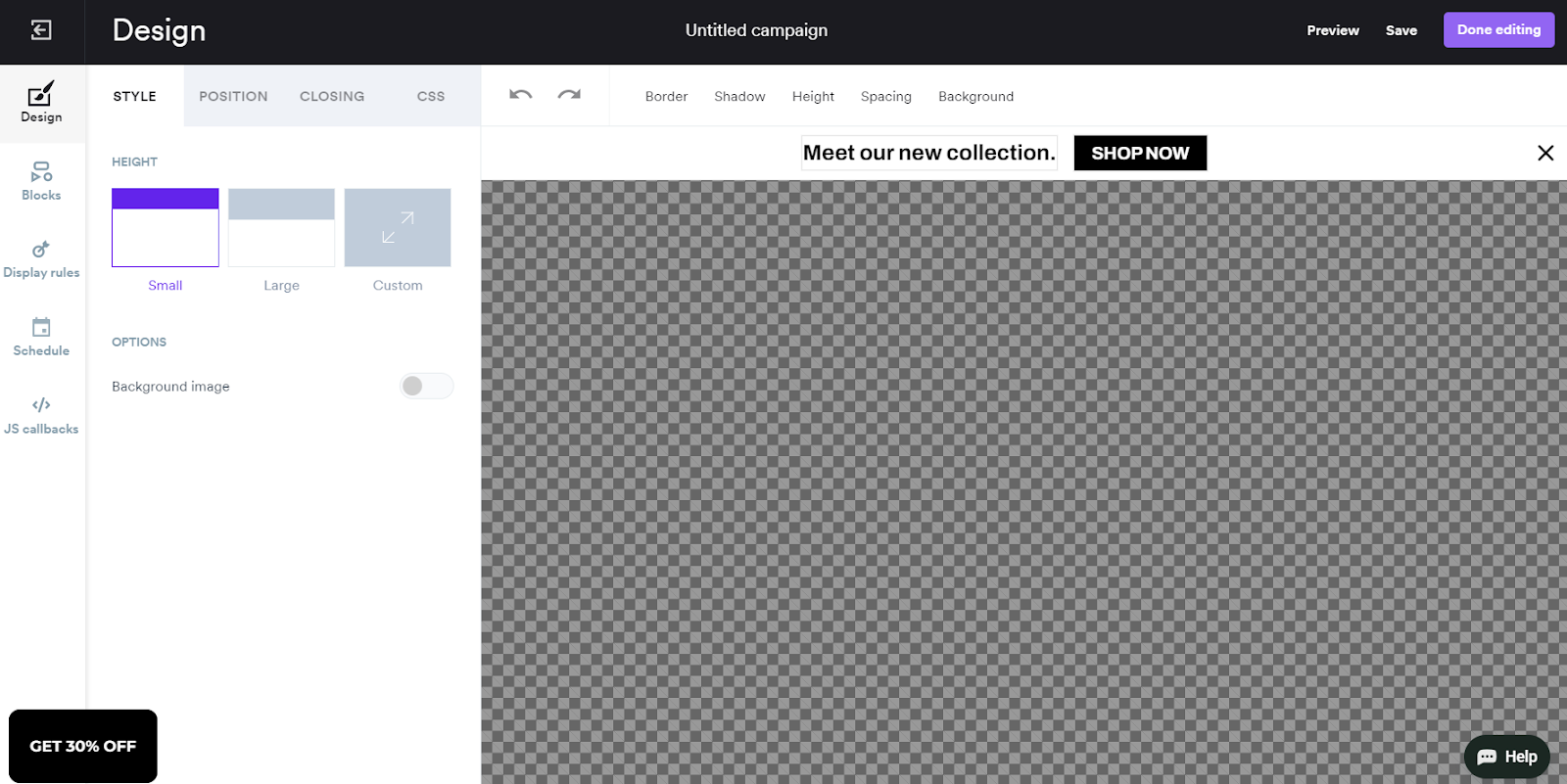Open JS callbacks section
The image size is (1567, 784).
[41, 415]
